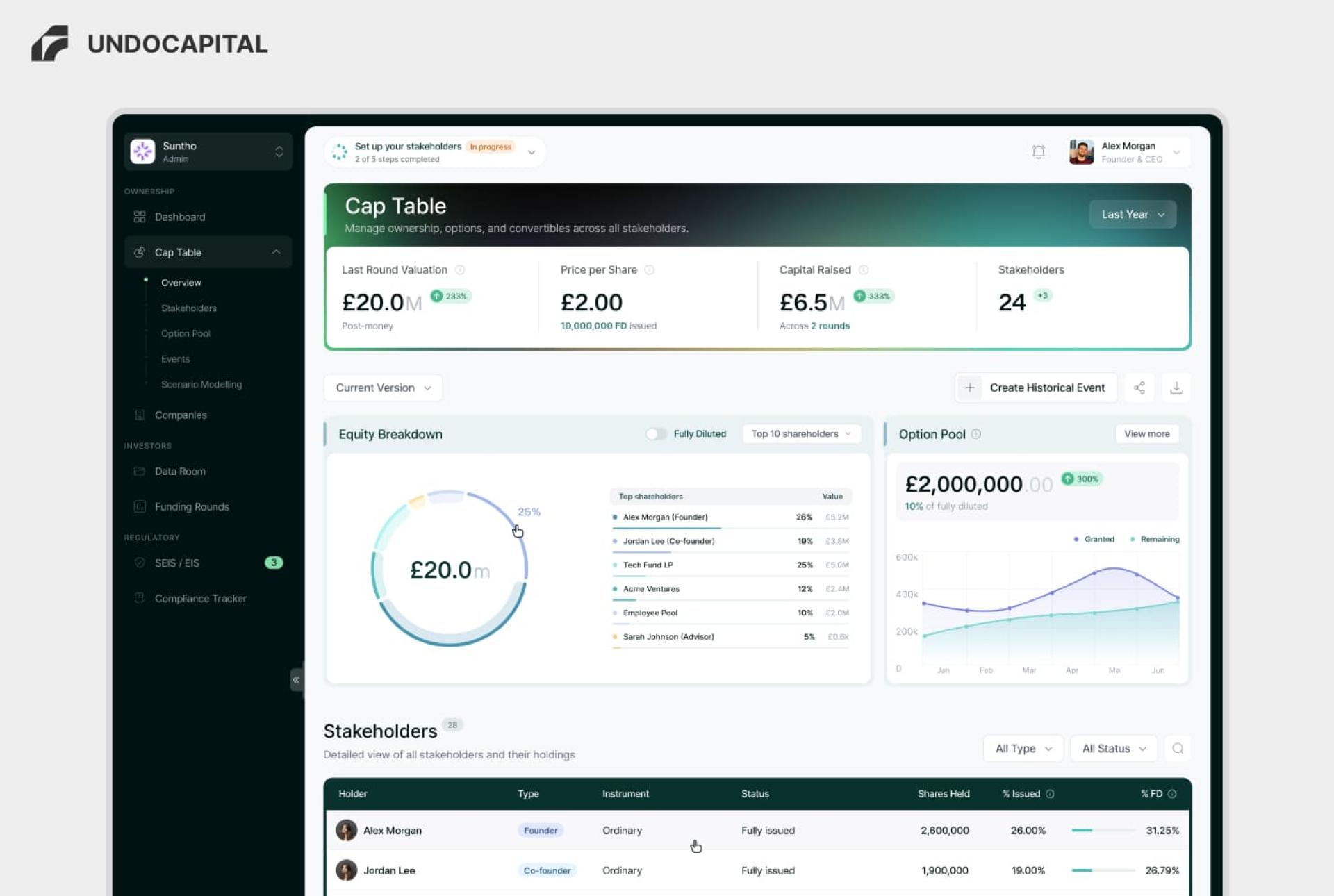Image resolution: width=1334 pixels, height=896 pixels.
Task: Open the Alex Morgan account menu chevron
Action: coord(1176,152)
